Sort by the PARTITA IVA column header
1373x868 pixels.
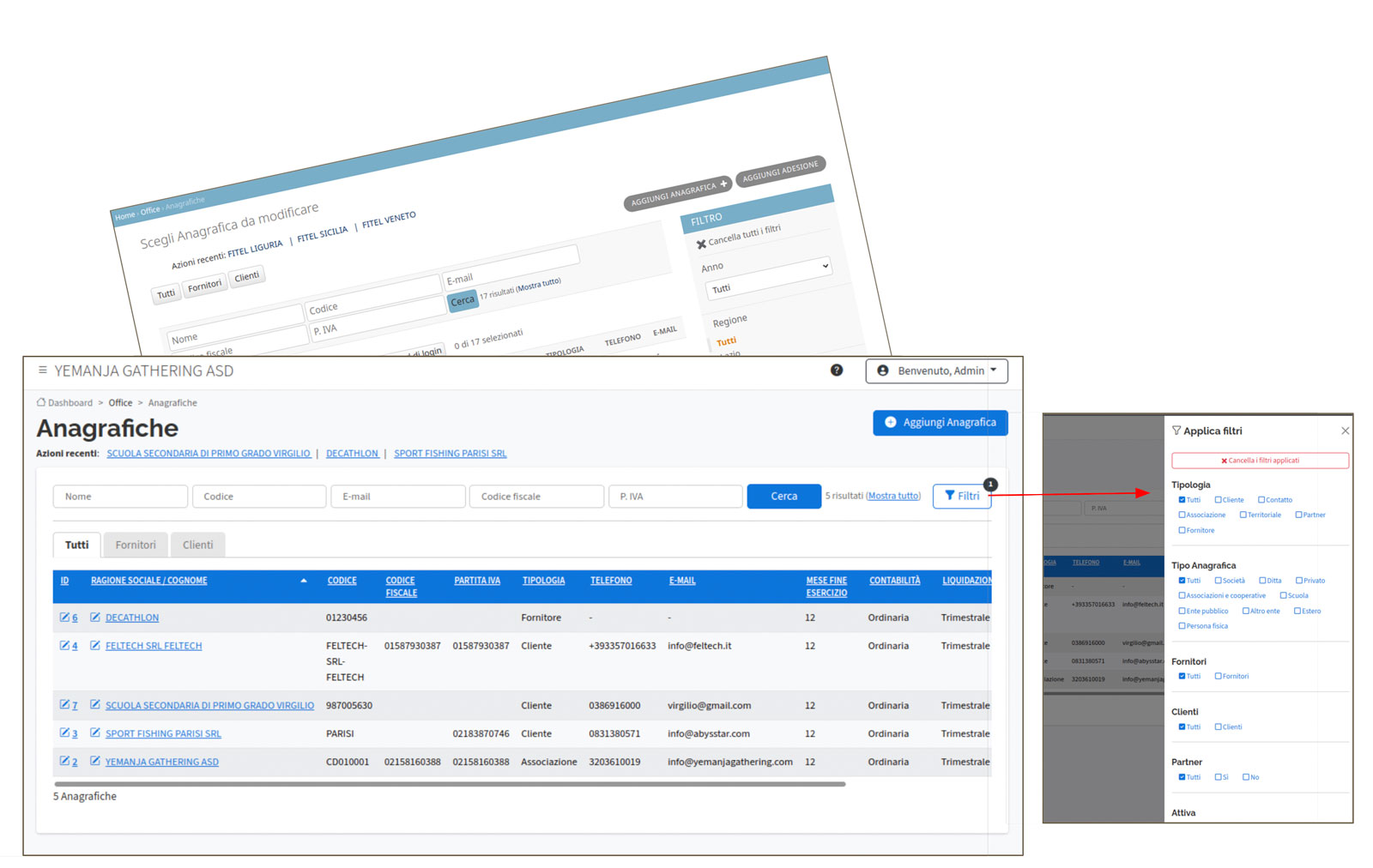click(477, 581)
